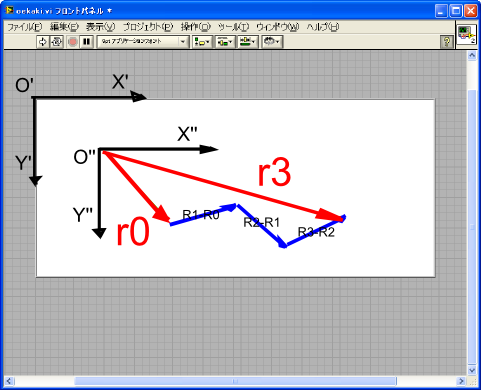481x390 pixels.
Task: Open the 編集(E) menu
Action: click(64, 27)
